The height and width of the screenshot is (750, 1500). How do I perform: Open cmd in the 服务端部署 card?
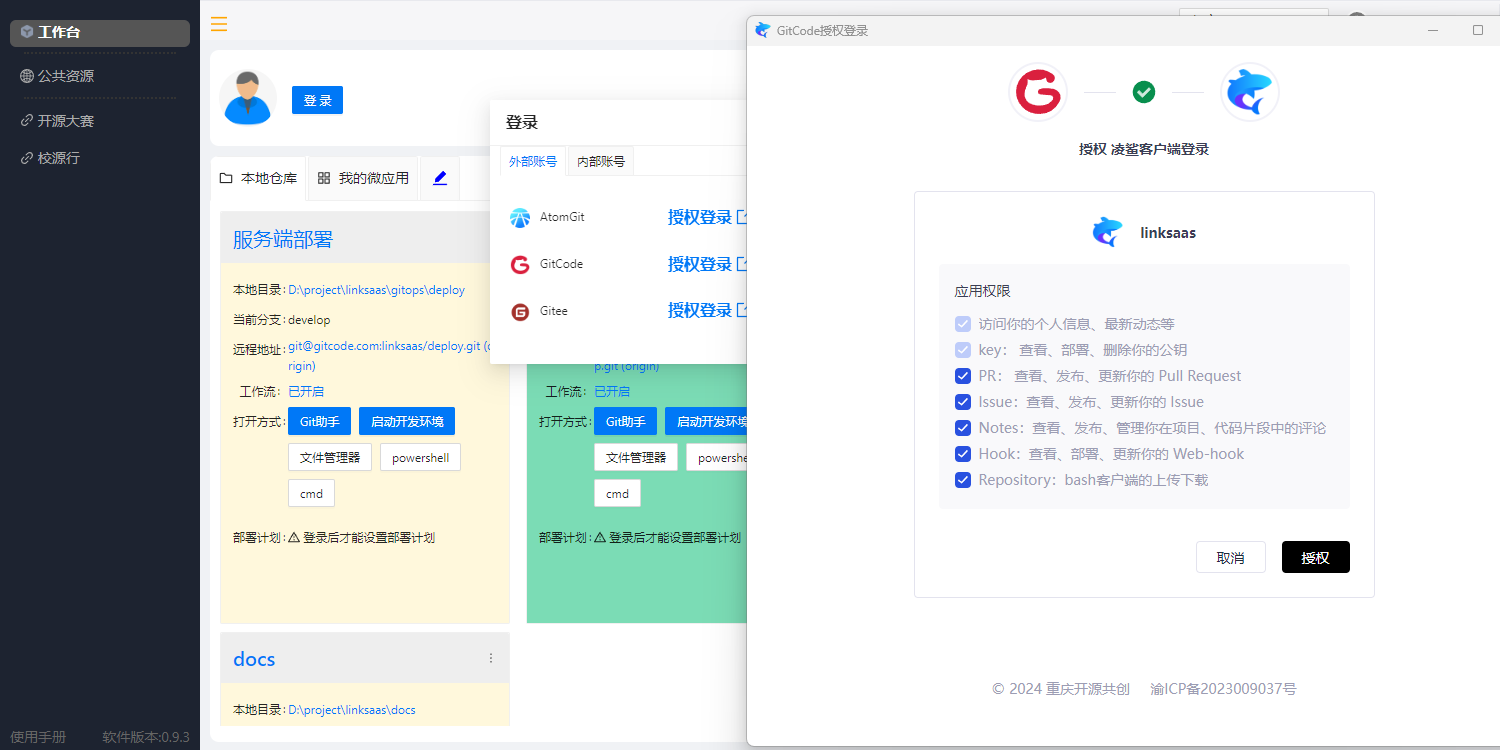311,493
